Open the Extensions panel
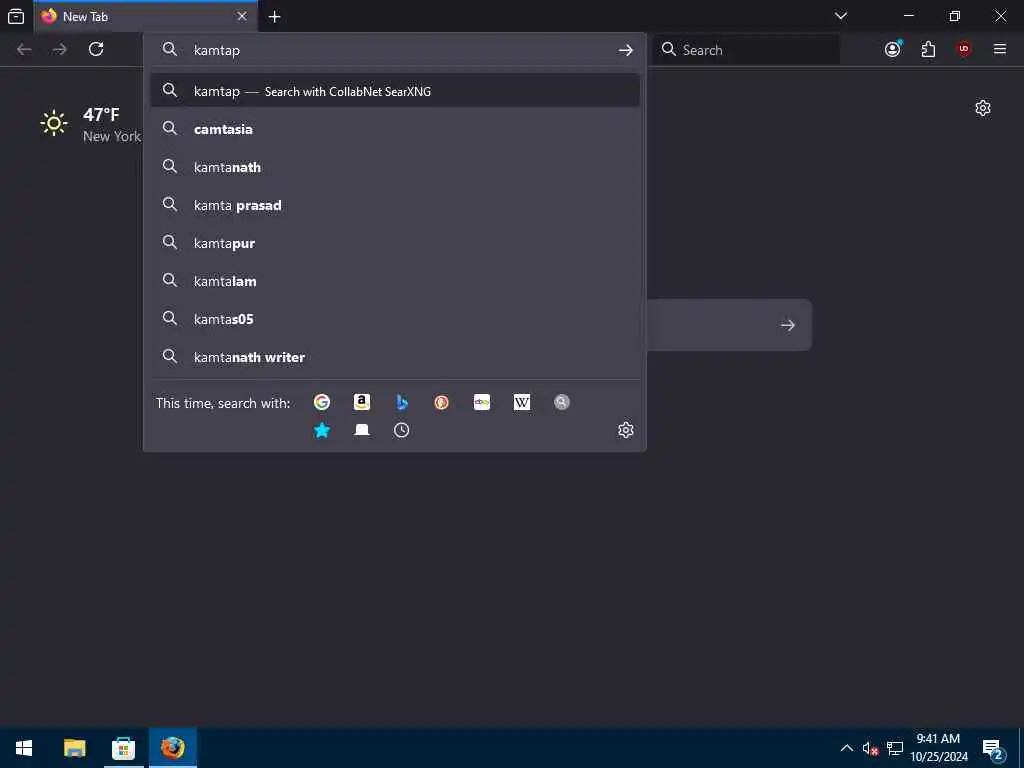Image resolution: width=1024 pixels, height=768 pixels. pos(928,49)
